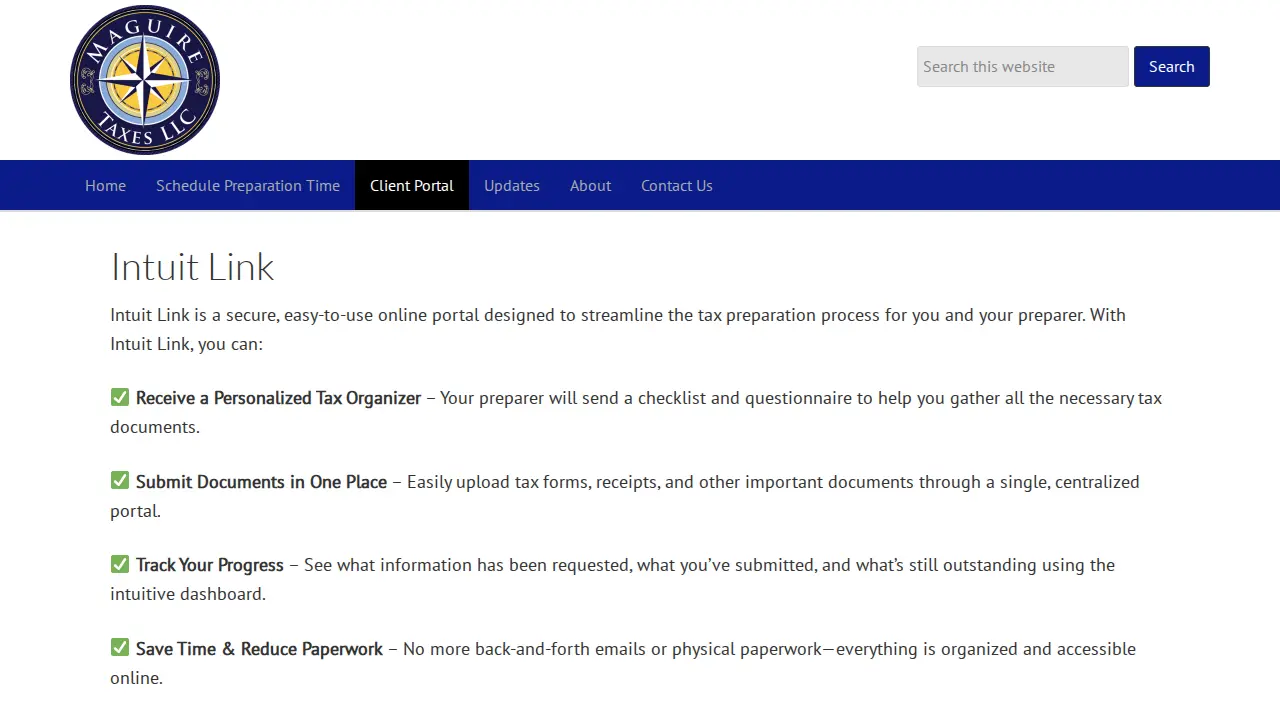Click the checkmark beside Receive a Personalized Tax Organizer
Image resolution: width=1280 pixels, height=720 pixels.
(x=120, y=397)
